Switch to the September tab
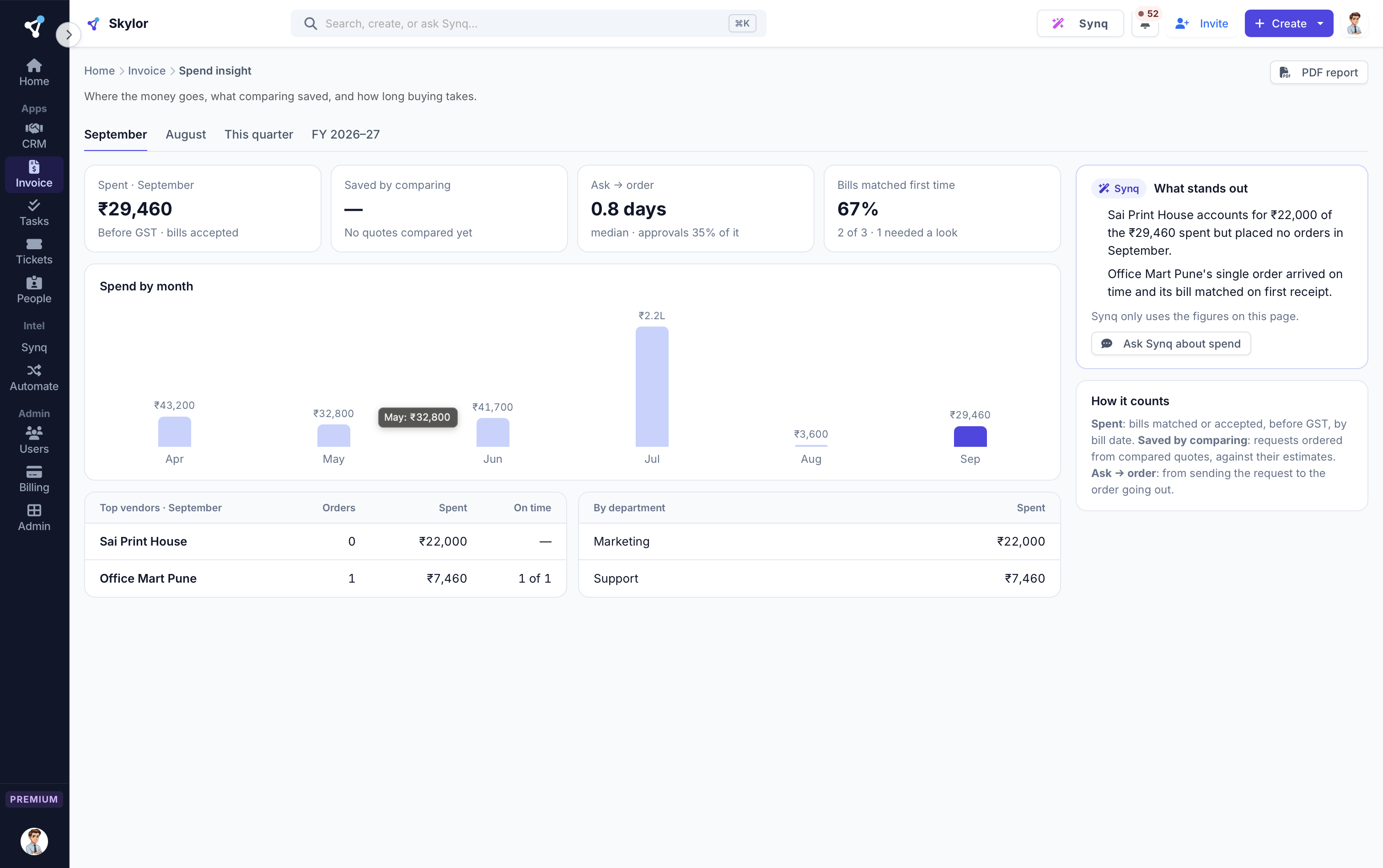 click(x=115, y=134)
